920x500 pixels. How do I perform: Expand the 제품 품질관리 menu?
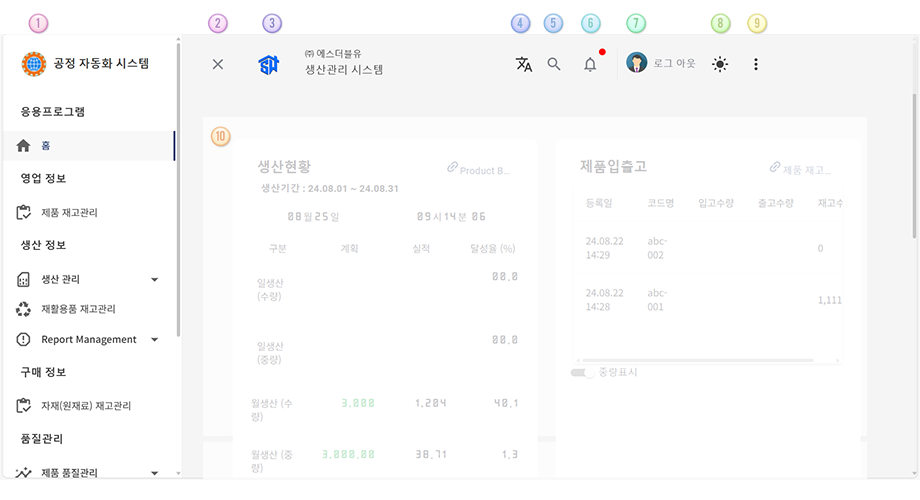click(154, 473)
